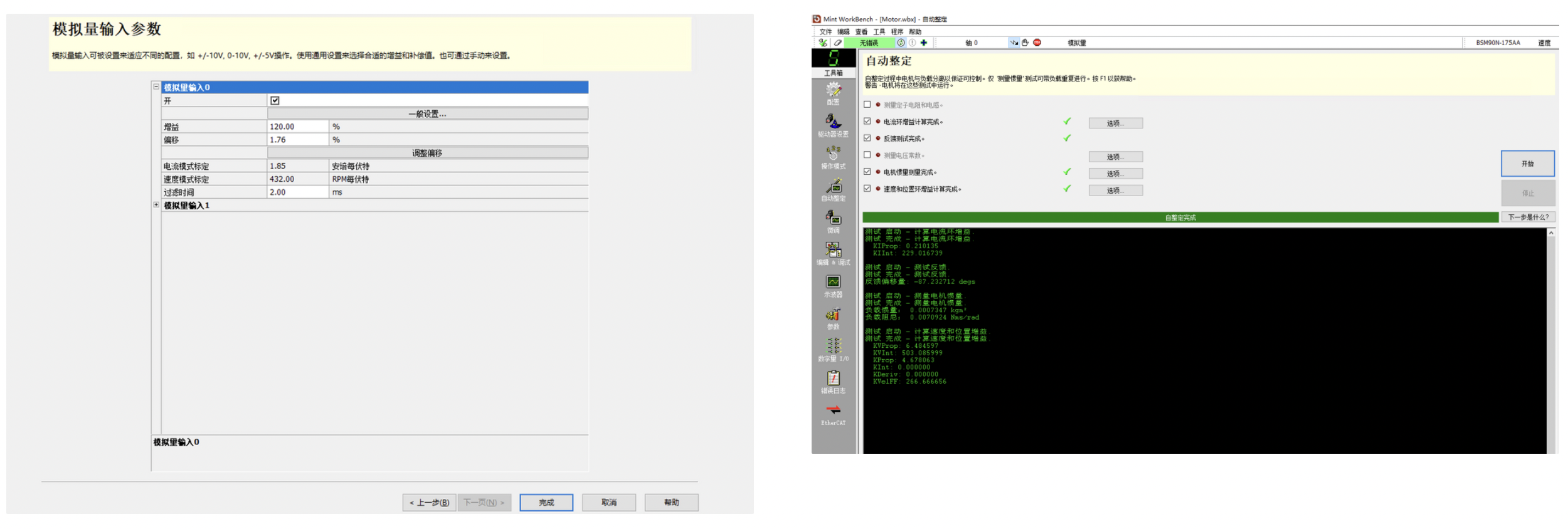Open the 参数 parameters tool
Screen dimensions: 1568x529
[x=833, y=318]
